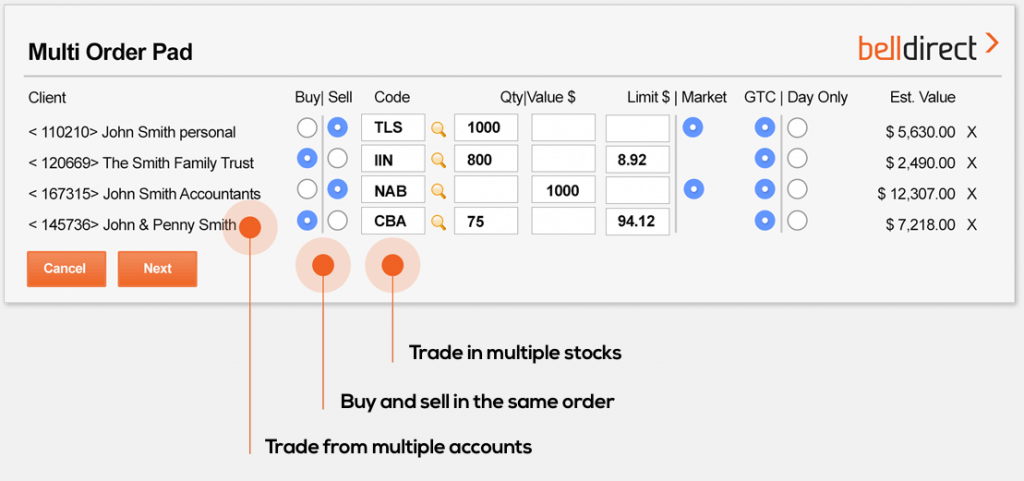Click the search magnifier next to NAB code

(438, 190)
